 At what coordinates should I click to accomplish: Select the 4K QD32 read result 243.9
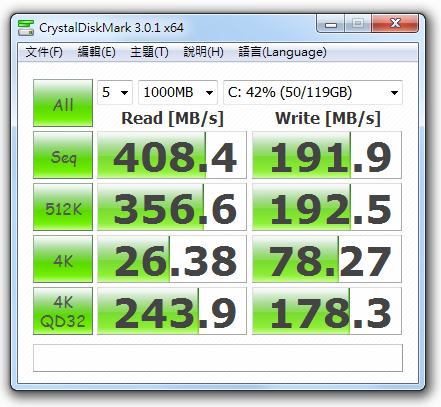172,311
